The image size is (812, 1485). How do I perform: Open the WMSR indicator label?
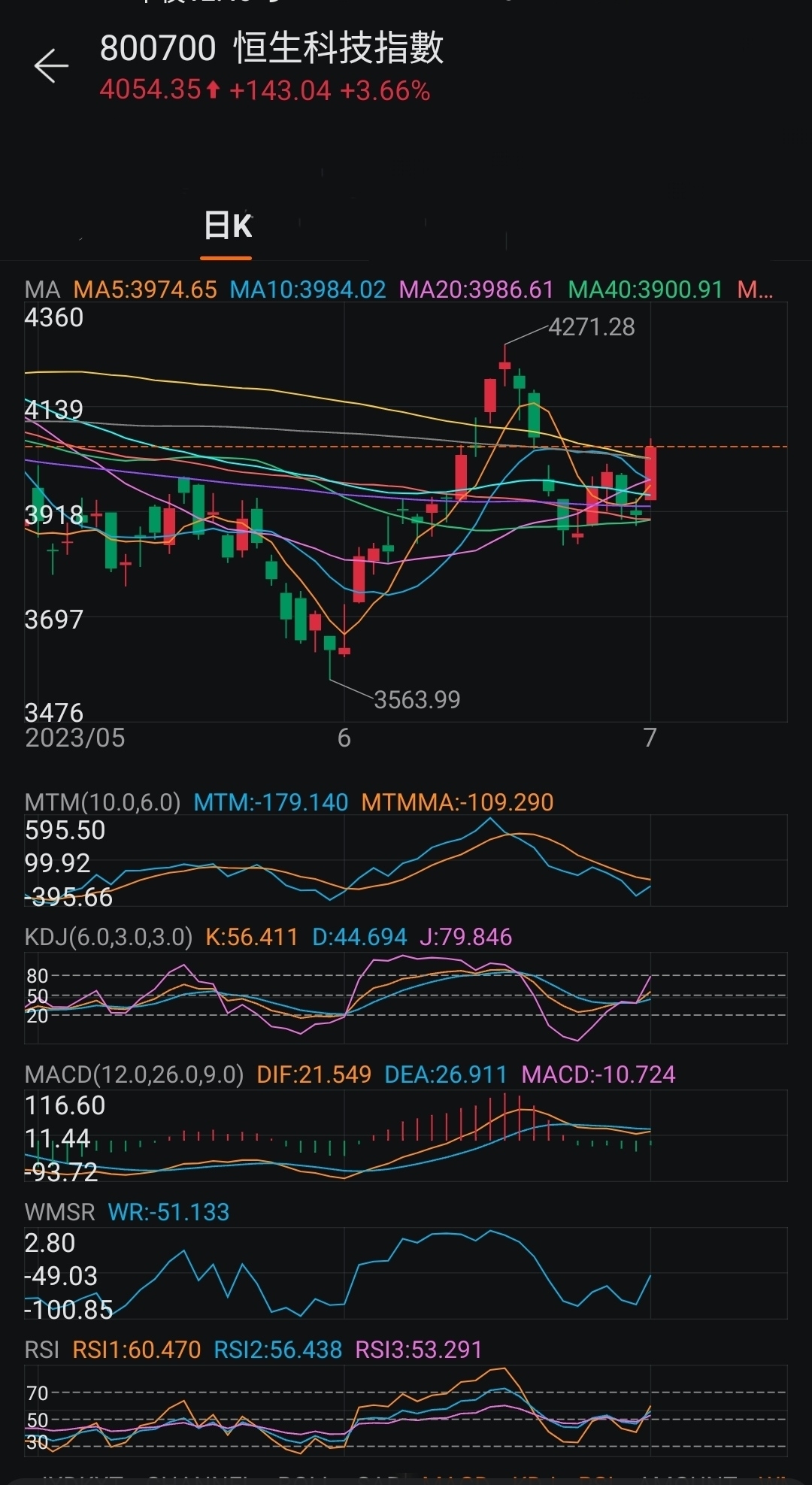[60, 1212]
